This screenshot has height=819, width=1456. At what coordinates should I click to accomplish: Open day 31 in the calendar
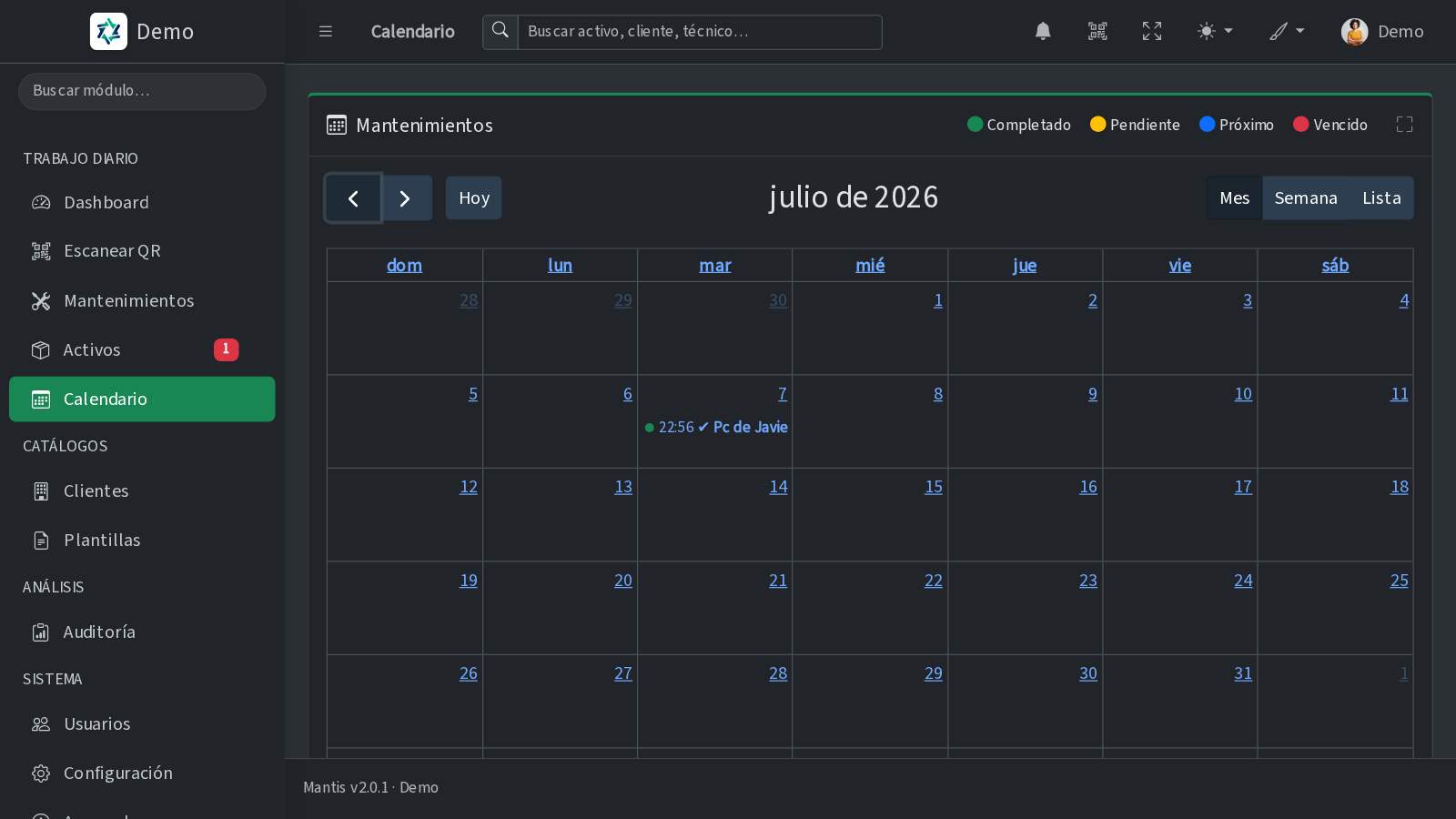click(1243, 673)
